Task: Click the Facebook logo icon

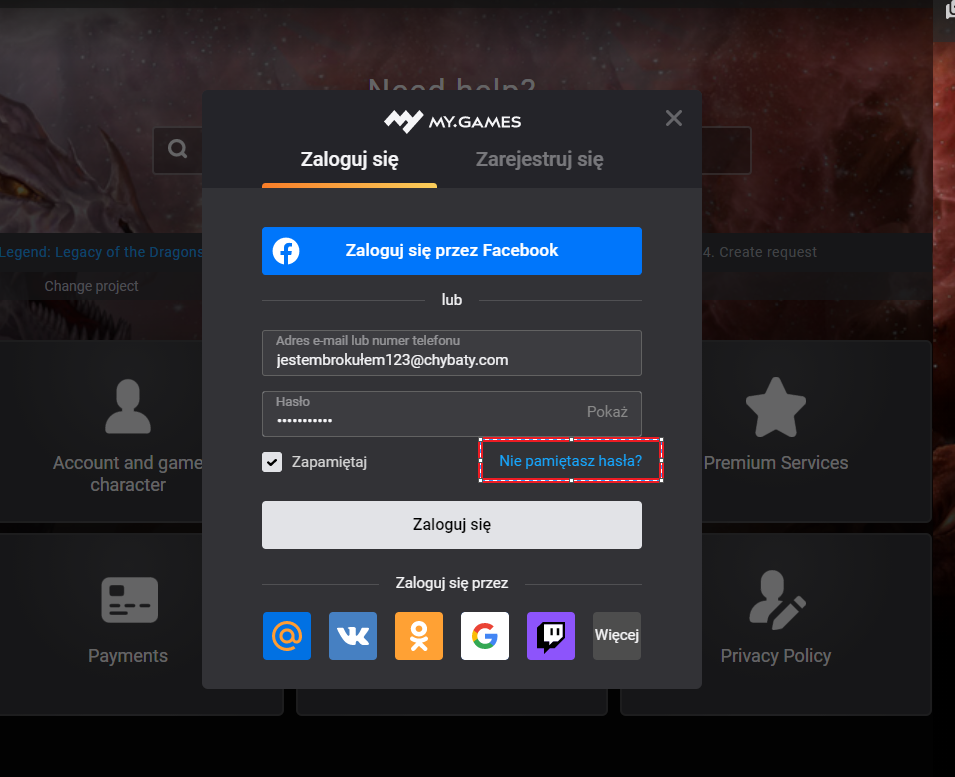Action: click(286, 251)
